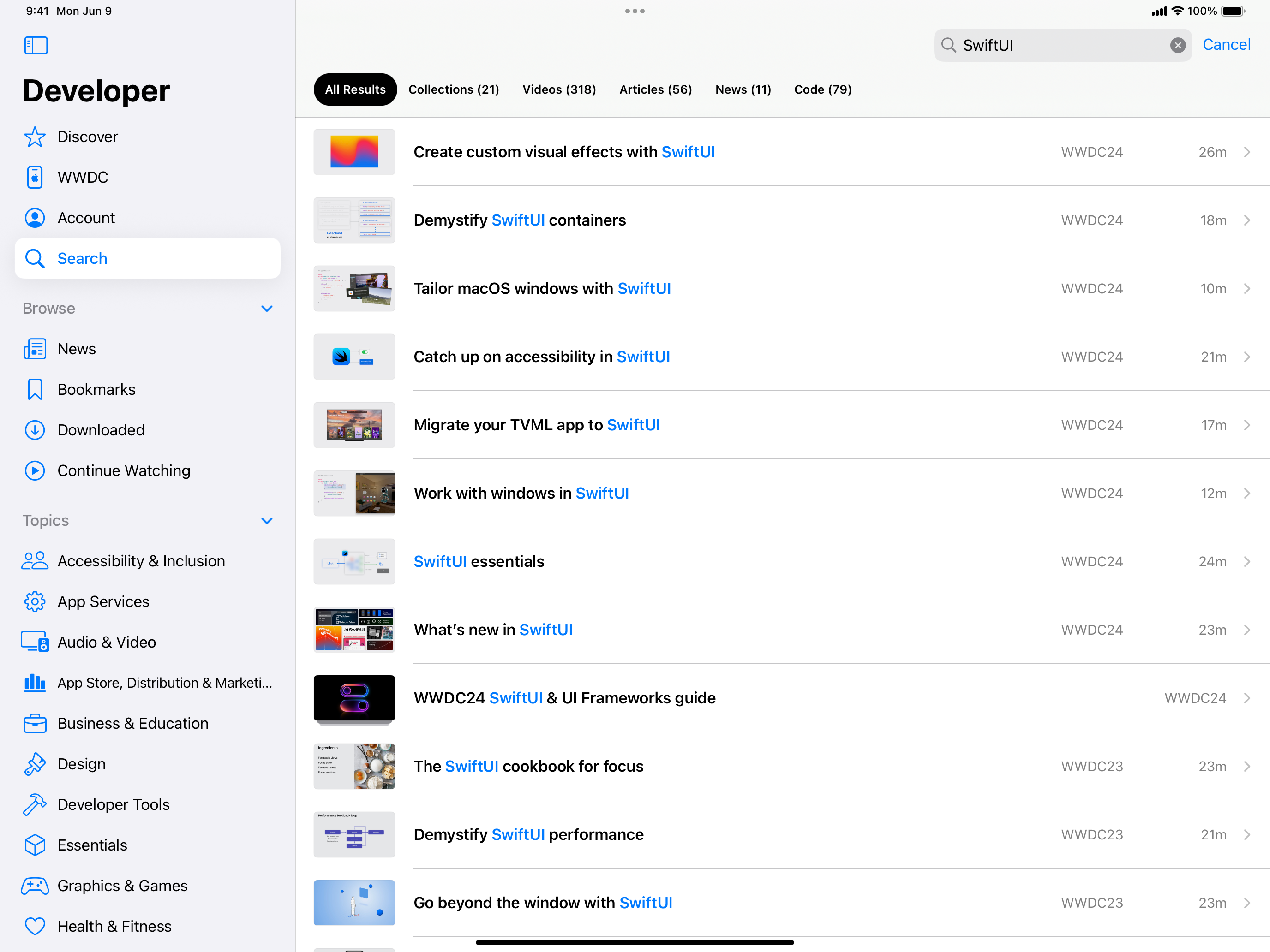Open the Account person icon
1270x952 pixels.
[35, 218]
